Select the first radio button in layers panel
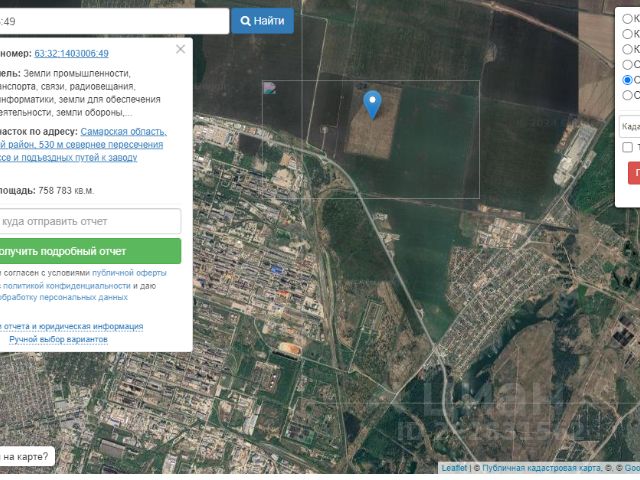The image size is (640, 480). 627,18
